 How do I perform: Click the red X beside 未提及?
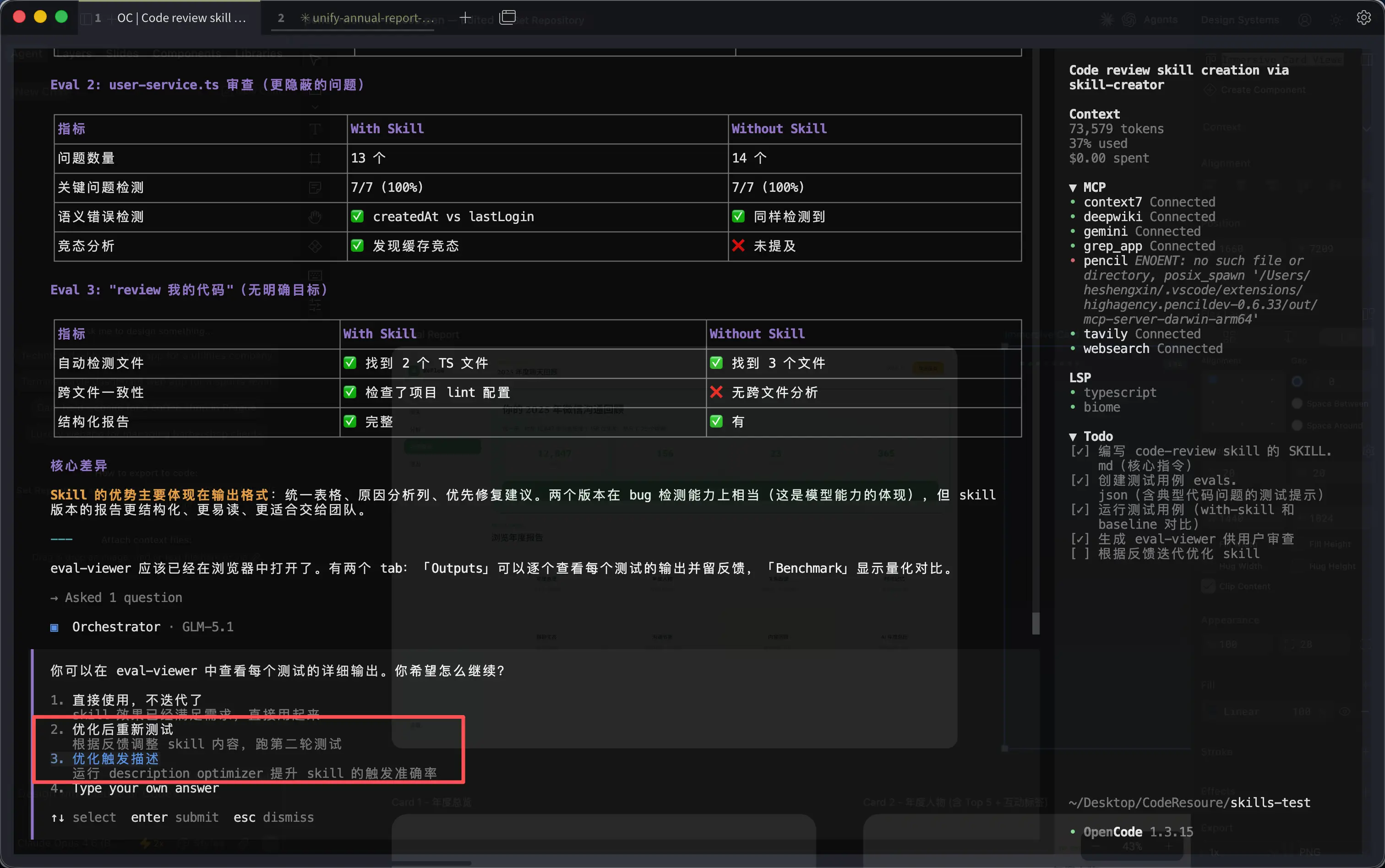click(738, 246)
